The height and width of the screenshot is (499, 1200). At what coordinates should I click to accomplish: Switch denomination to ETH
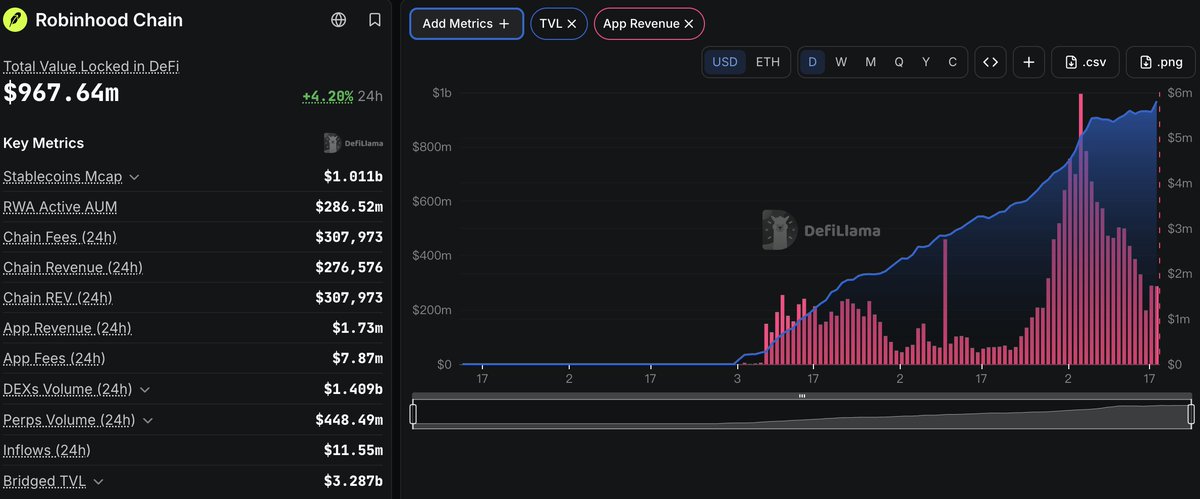767,62
